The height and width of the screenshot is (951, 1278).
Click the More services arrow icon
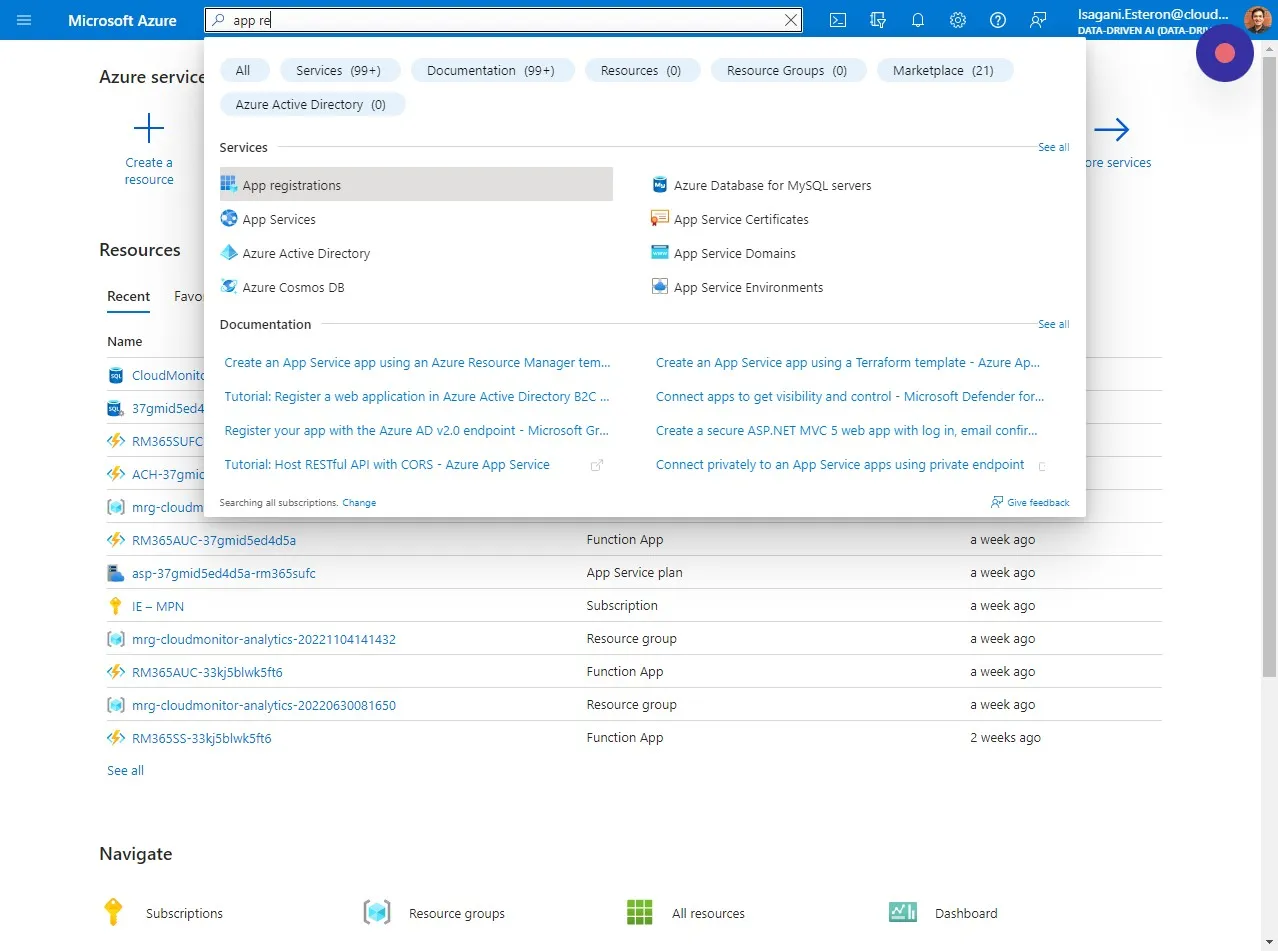click(x=1112, y=129)
